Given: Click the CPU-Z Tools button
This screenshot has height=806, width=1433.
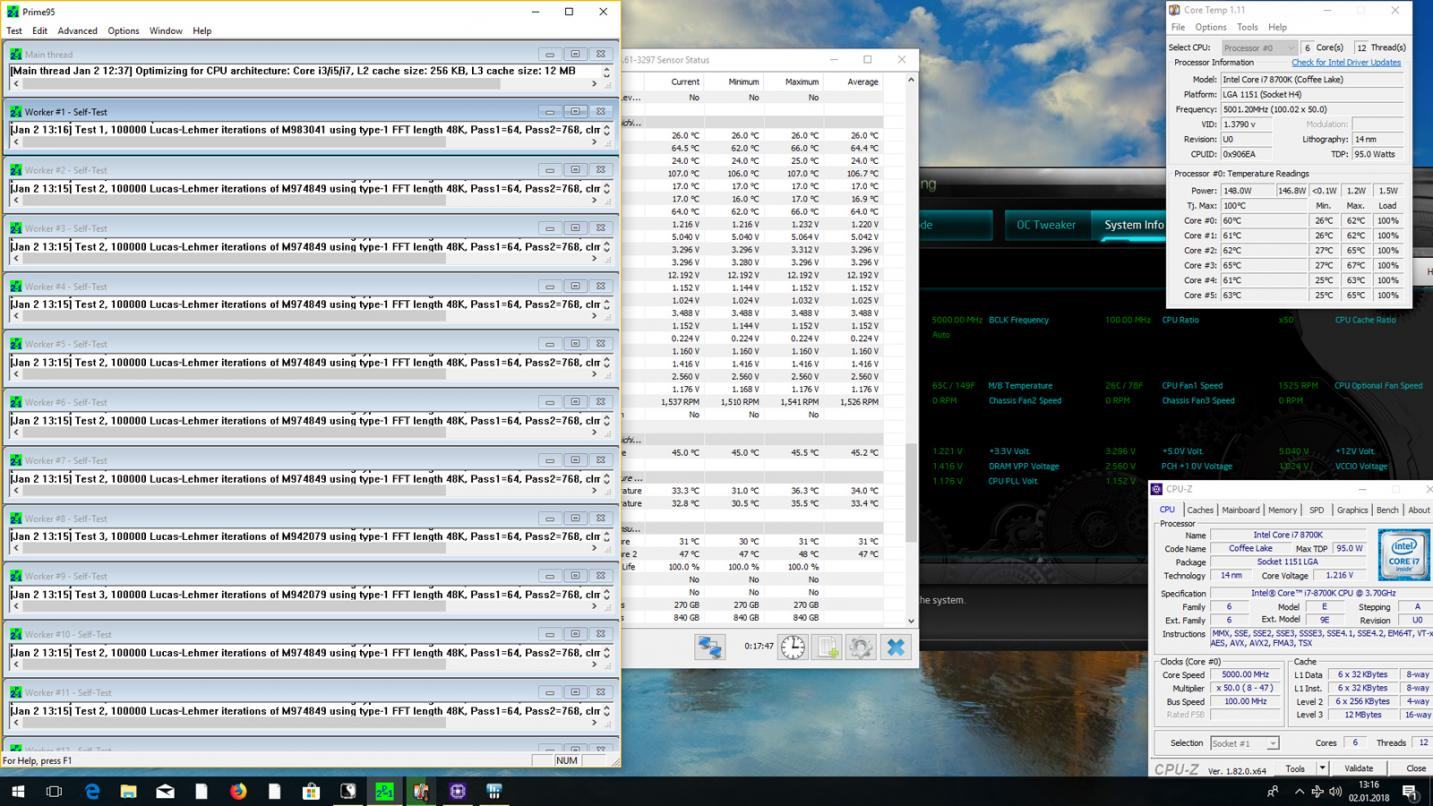Looking at the screenshot, I should click(x=1295, y=768).
